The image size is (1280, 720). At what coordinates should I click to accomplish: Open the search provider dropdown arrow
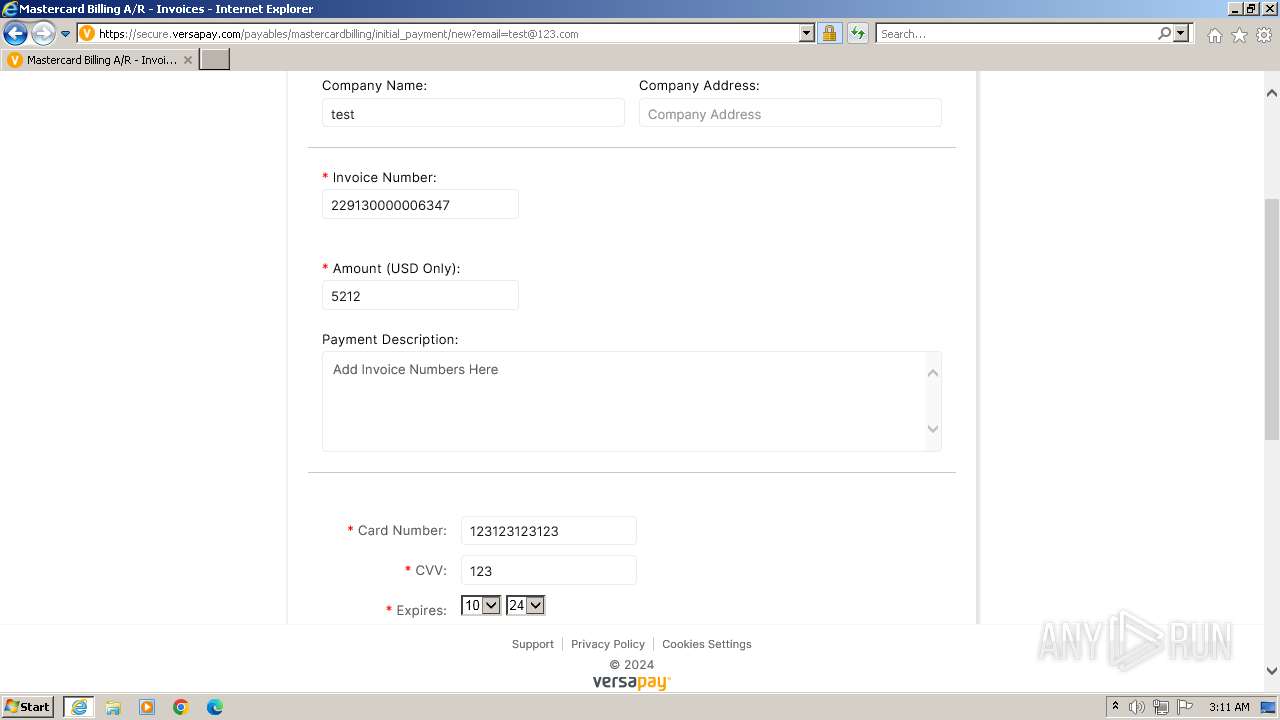[x=1181, y=34]
